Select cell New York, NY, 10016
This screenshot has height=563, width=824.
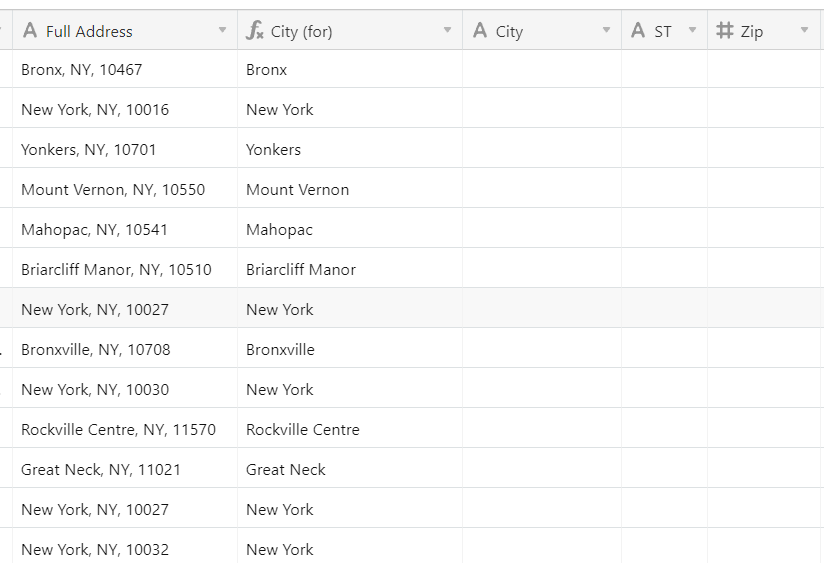[x=125, y=109]
